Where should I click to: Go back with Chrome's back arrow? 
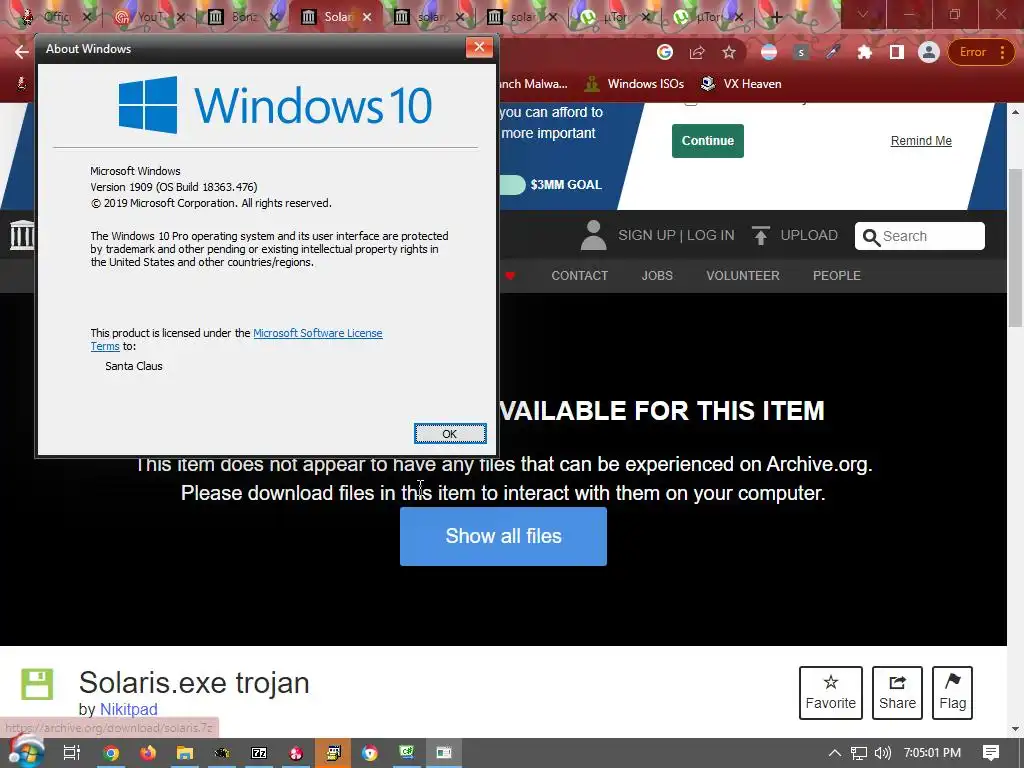point(22,52)
